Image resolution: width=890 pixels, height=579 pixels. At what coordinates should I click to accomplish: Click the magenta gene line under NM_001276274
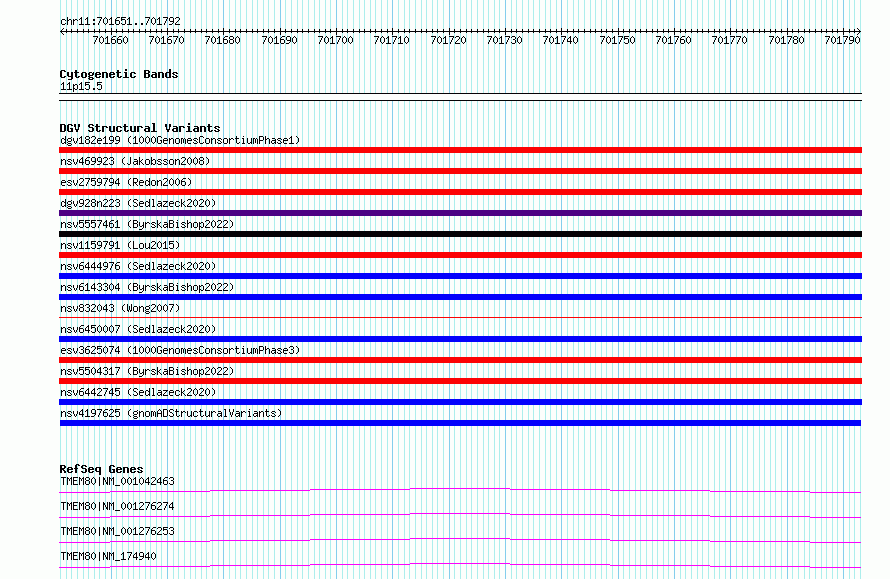coord(460,515)
